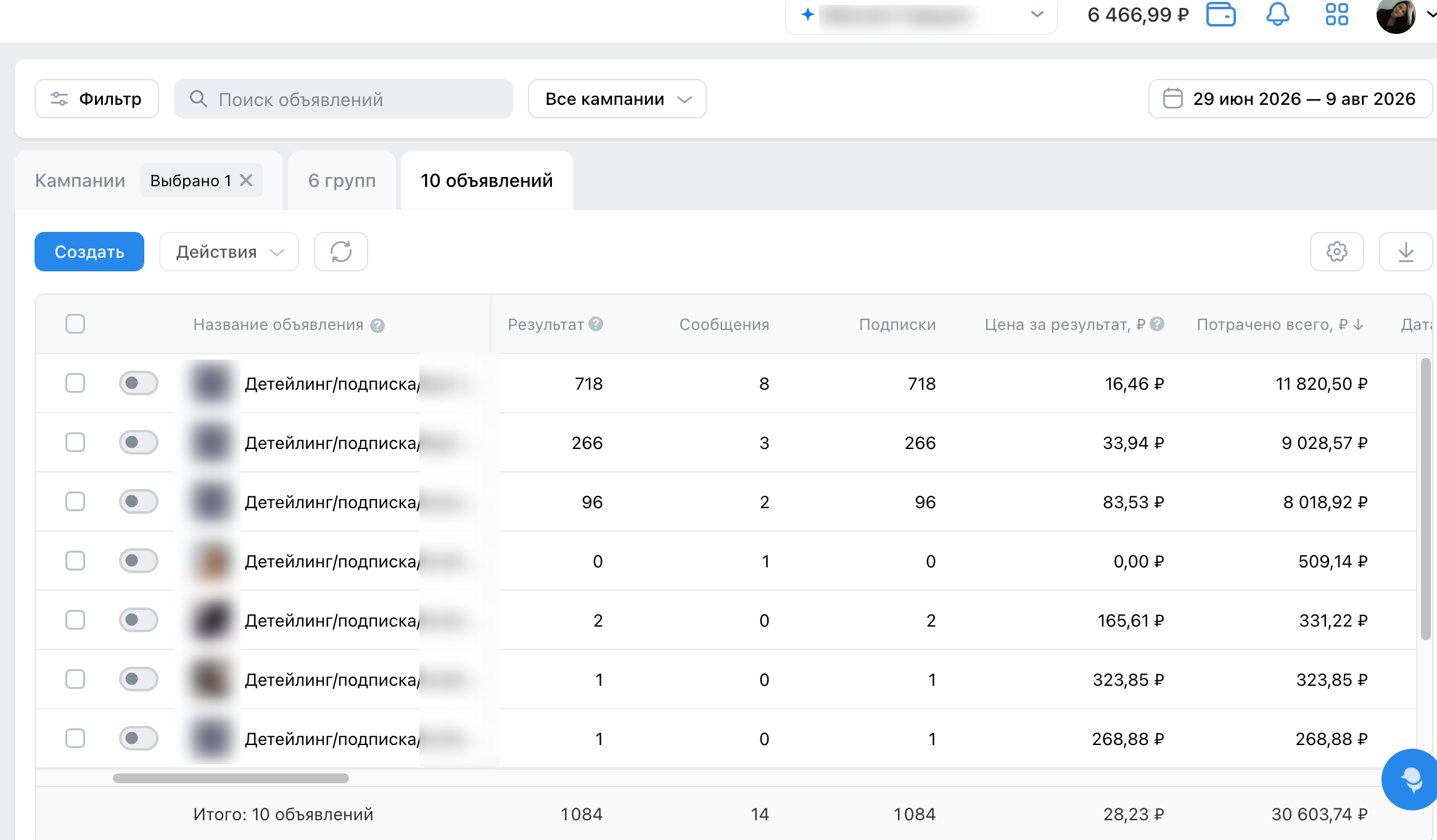Expand the Все кампании dropdown
This screenshot has width=1437, height=840.
tap(617, 99)
